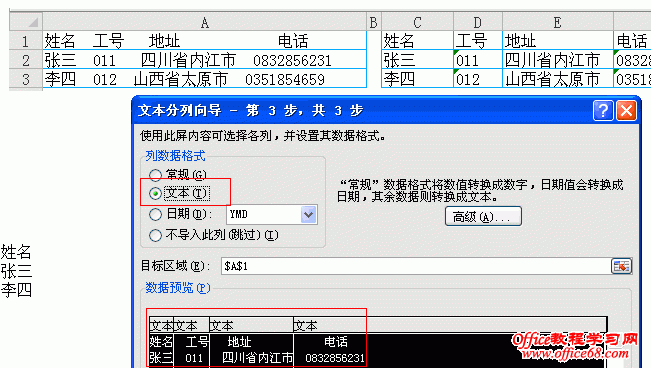The image size is (651, 368).
Task: Select cell C3 with 李四
Action: (x=417, y=79)
